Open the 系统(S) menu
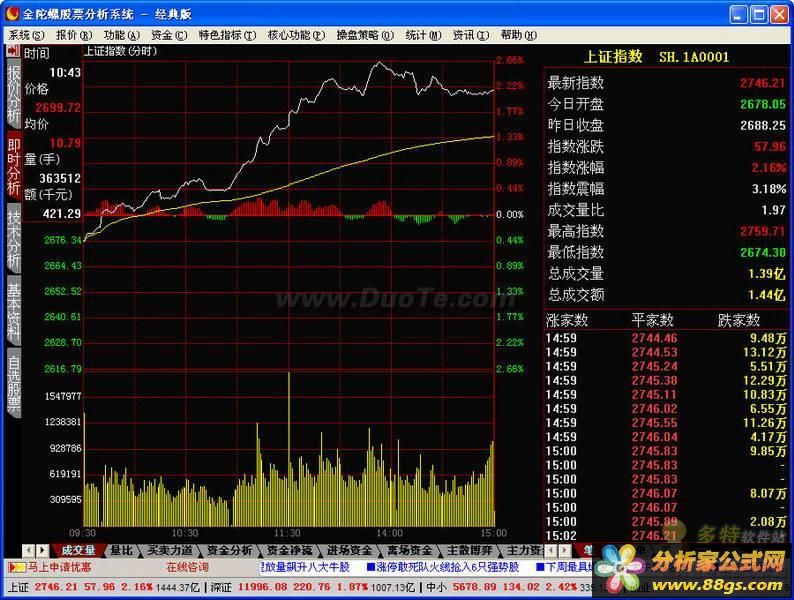794x600 pixels. tap(26, 35)
